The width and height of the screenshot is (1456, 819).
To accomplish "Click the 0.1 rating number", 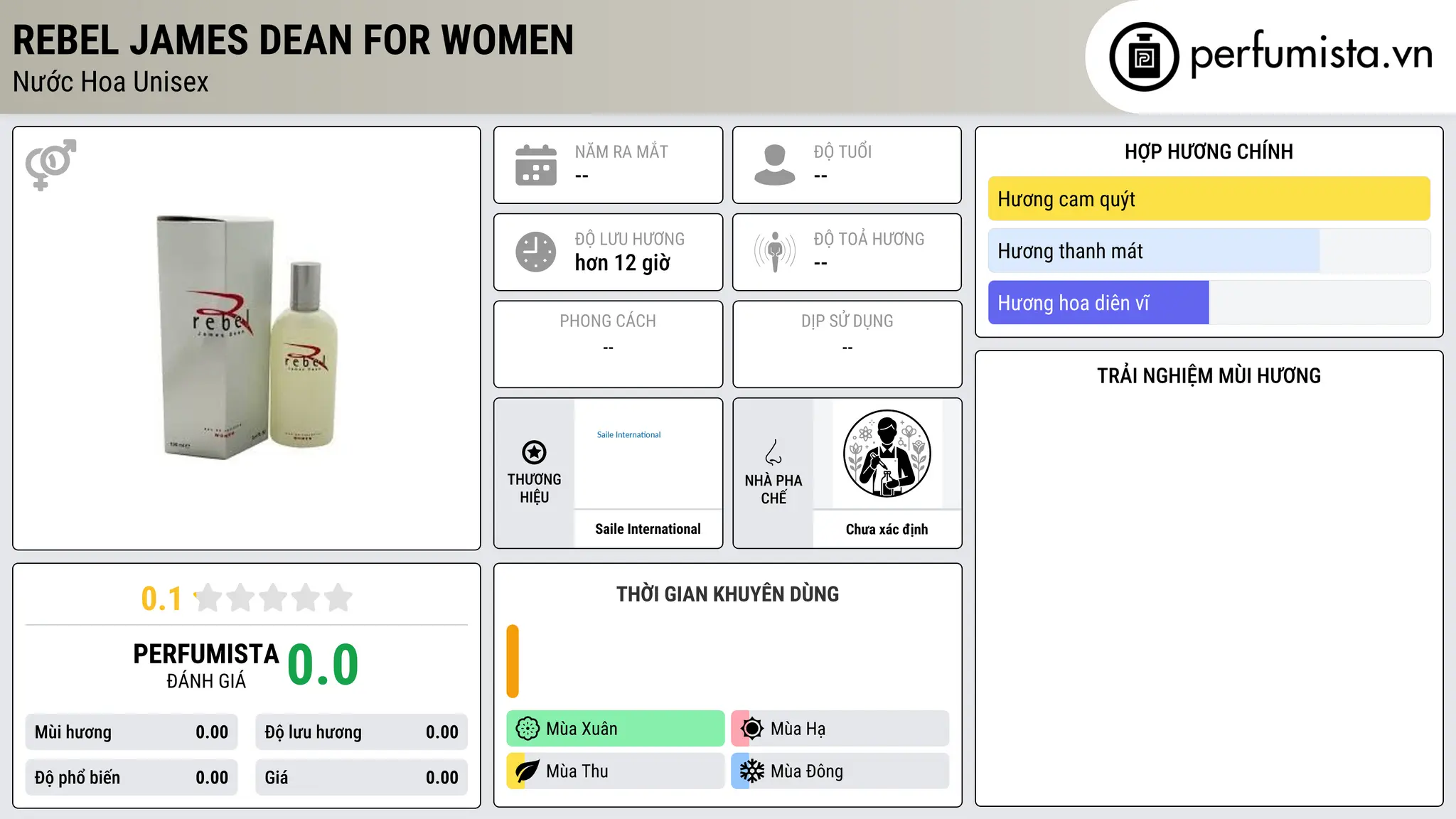I will (161, 599).
